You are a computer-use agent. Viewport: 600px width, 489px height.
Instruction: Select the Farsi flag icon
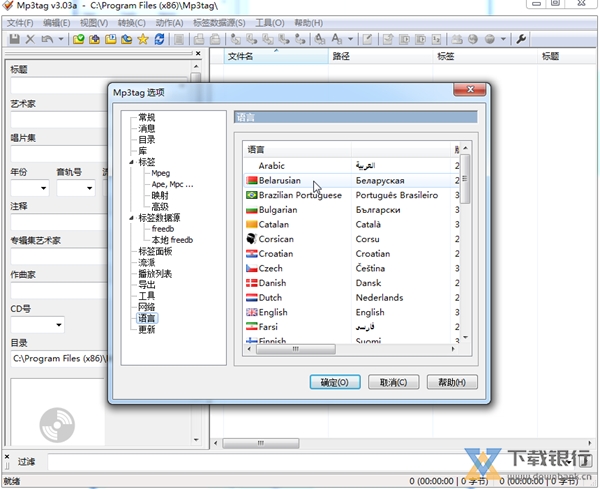coord(251,327)
